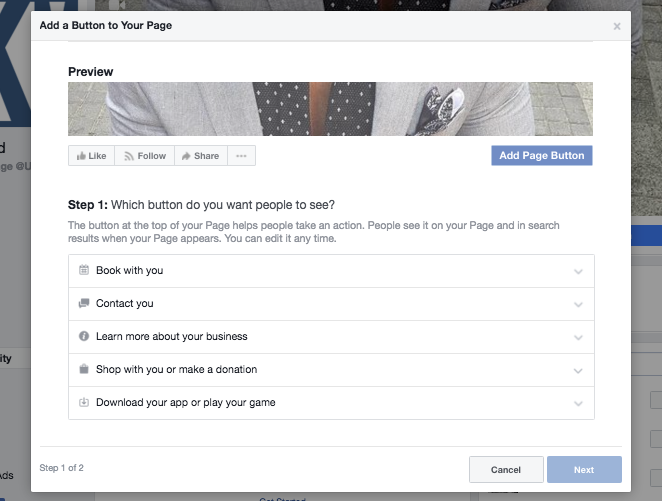Expand the Learn more about your business chevron
This screenshot has height=501, width=662.
click(578, 337)
